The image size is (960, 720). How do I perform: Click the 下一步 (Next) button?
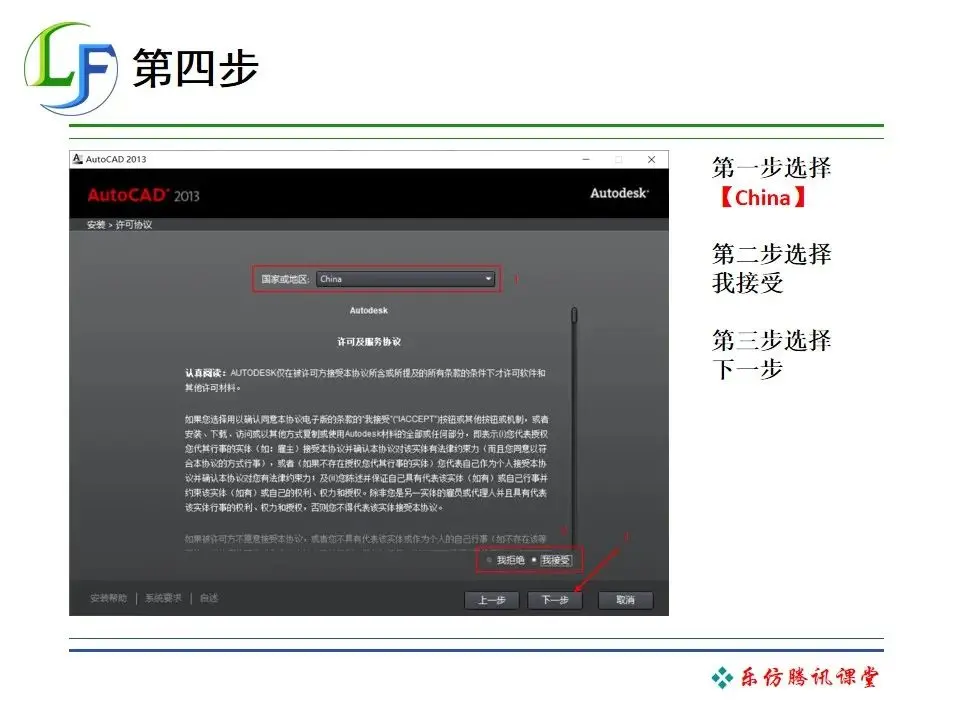[x=555, y=600]
